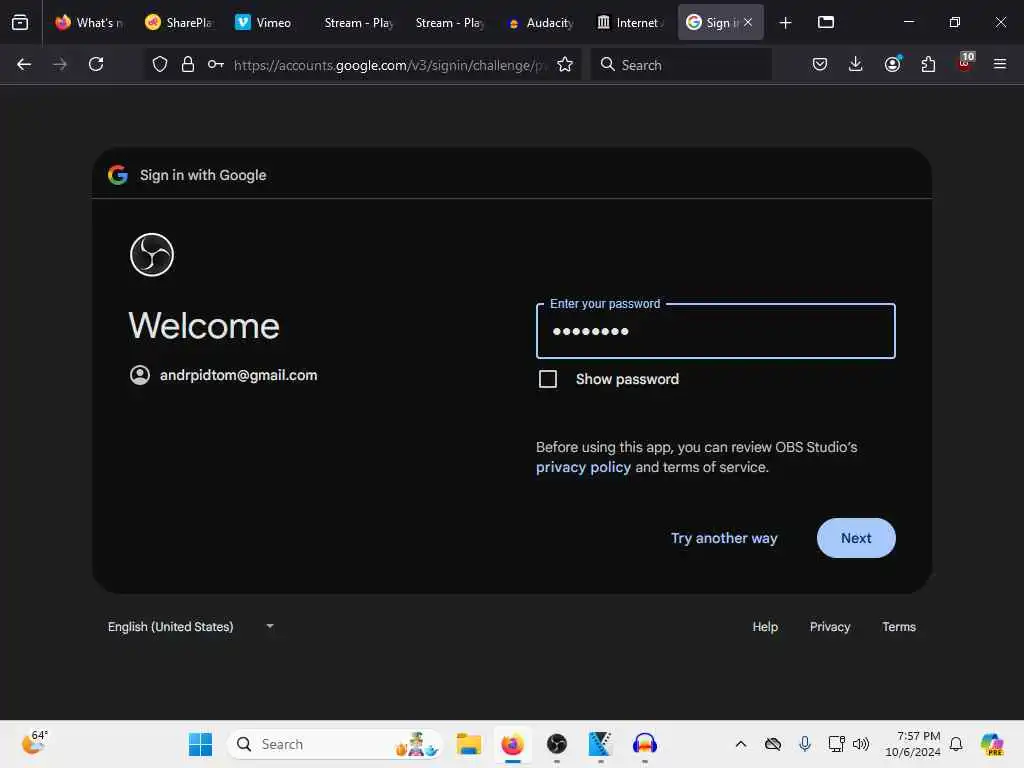This screenshot has height=768, width=1024.
Task: Switch to the first Stream - Play tab
Action: [x=358, y=22]
